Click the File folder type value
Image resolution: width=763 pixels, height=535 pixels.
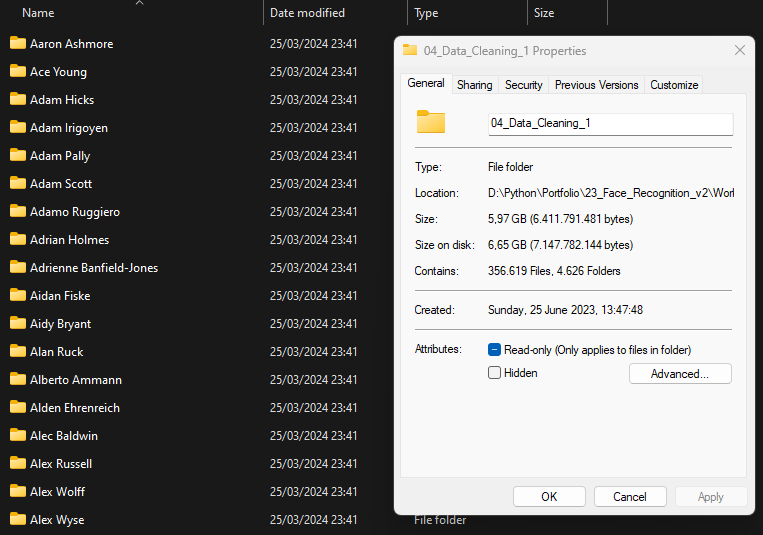click(x=510, y=167)
